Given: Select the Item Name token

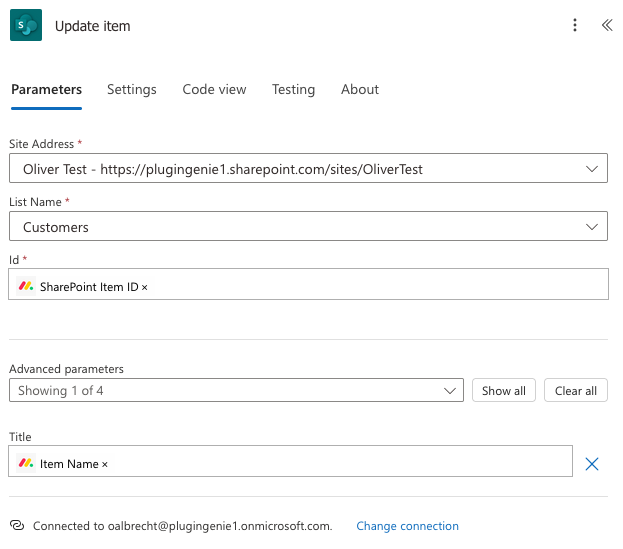Looking at the screenshot, I should (x=62, y=464).
